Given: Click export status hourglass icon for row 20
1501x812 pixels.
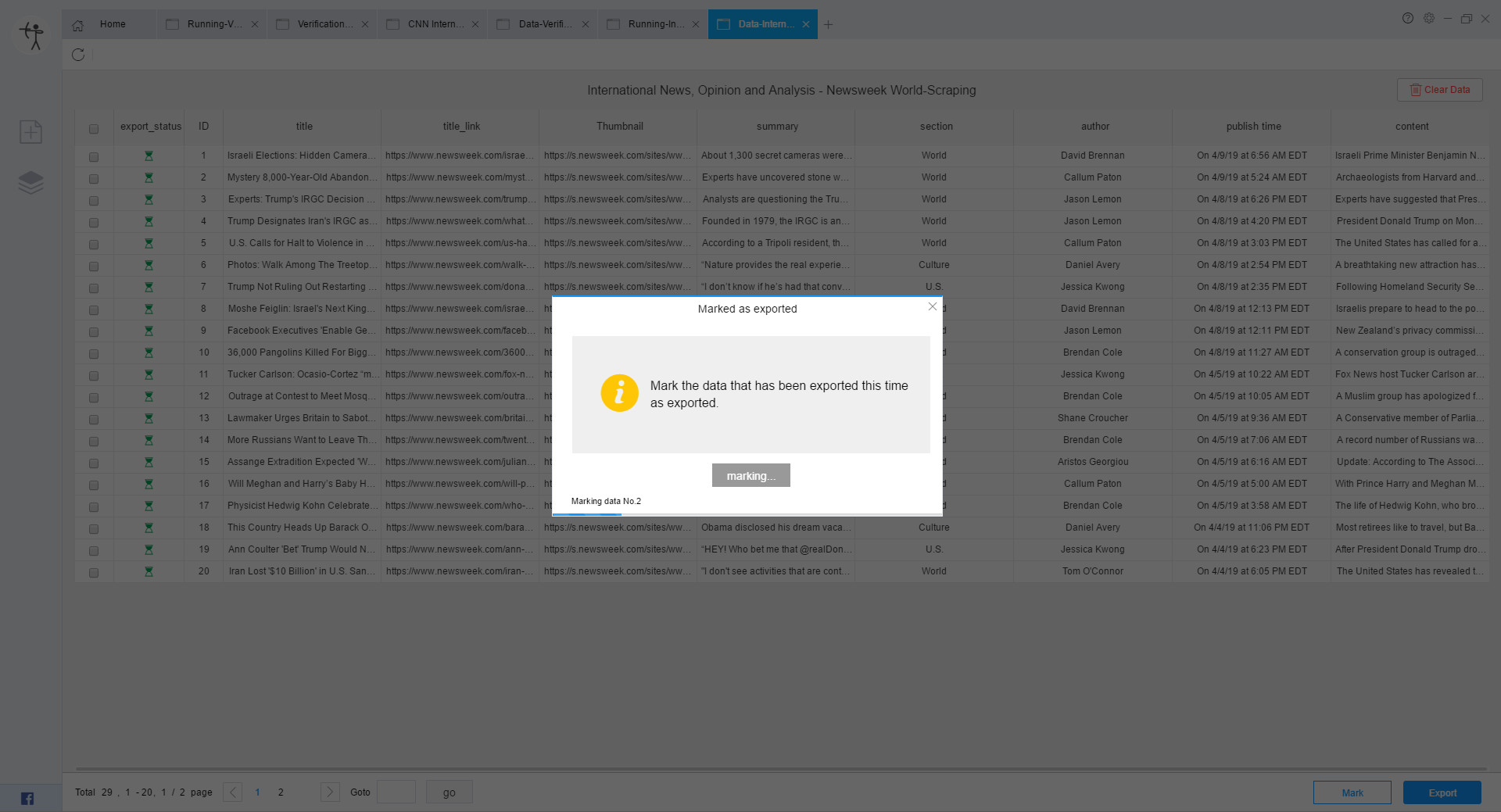Looking at the screenshot, I should (x=149, y=572).
